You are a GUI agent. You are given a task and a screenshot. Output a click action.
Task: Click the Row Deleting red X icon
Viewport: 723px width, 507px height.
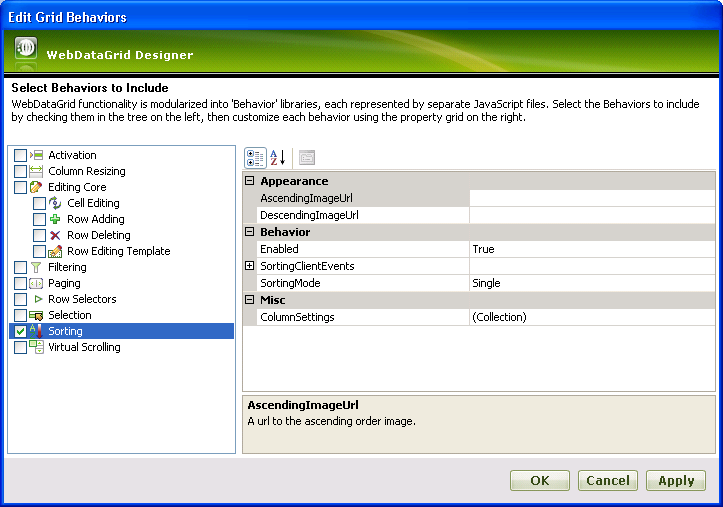[56, 235]
